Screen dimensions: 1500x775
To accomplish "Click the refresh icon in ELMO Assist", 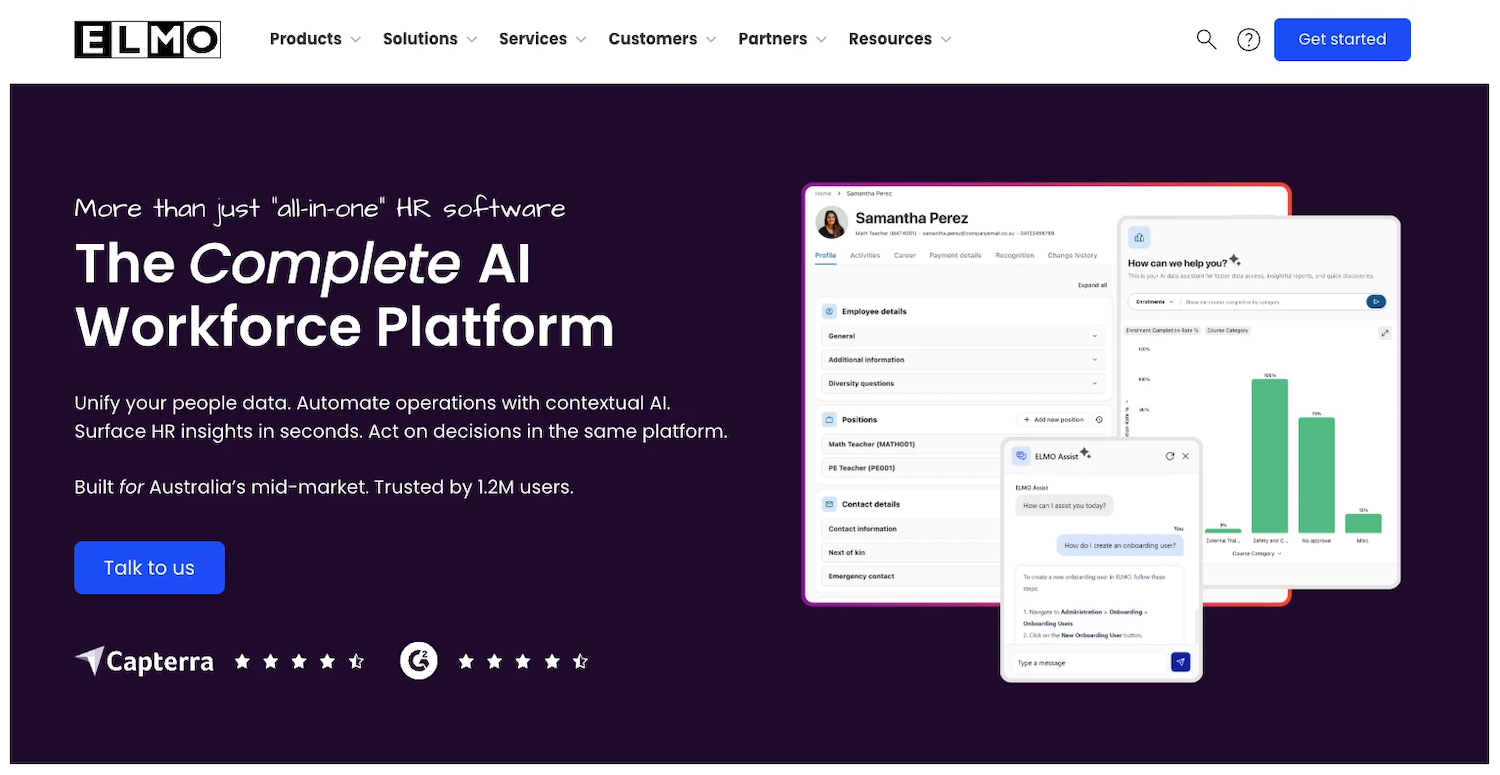I will (1170, 456).
